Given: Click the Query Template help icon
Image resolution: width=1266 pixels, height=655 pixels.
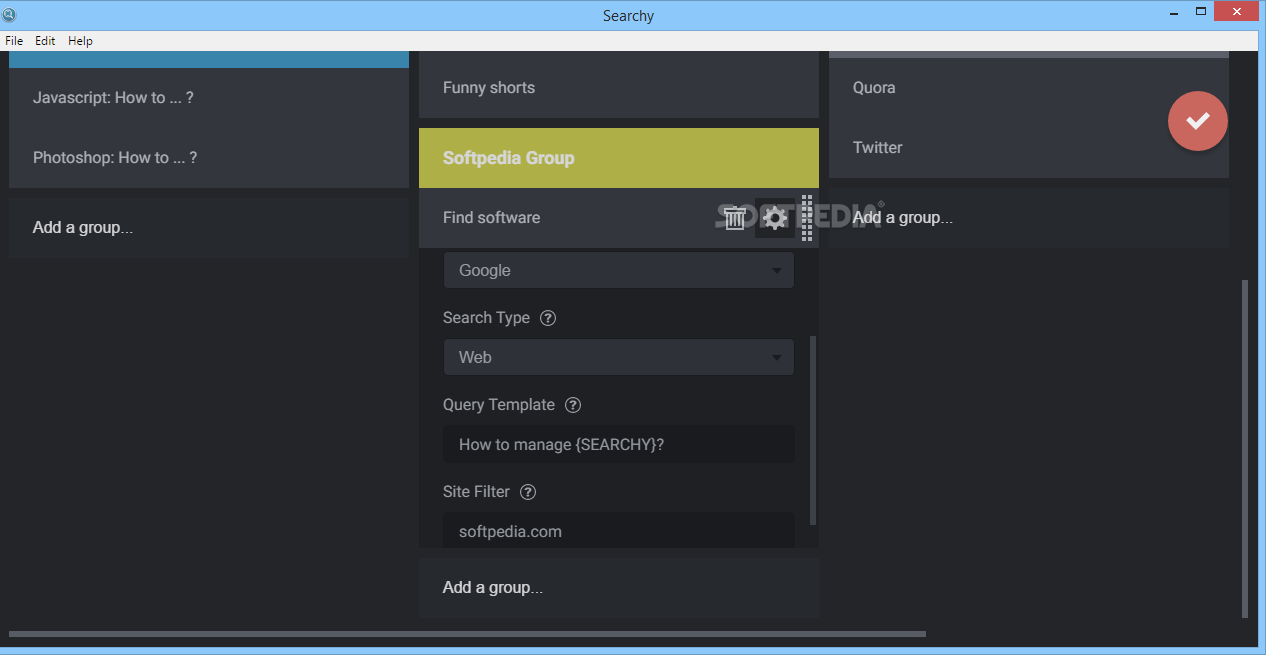Looking at the screenshot, I should coord(573,405).
